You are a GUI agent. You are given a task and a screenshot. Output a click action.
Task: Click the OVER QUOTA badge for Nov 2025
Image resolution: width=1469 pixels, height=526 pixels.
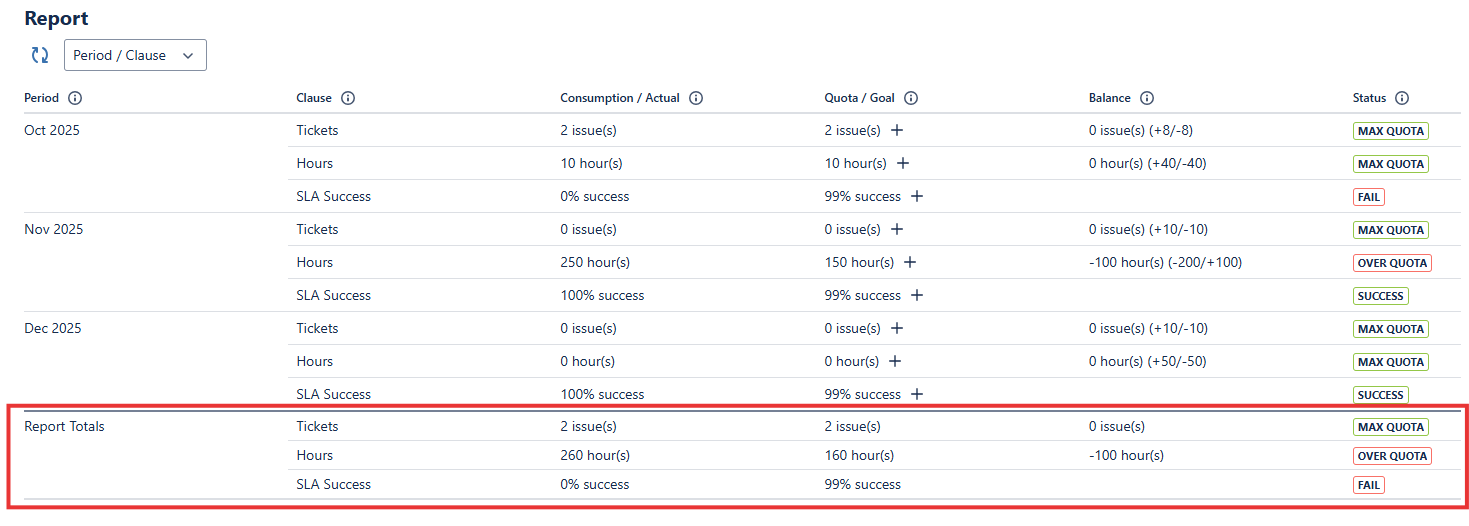[x=1392, y=263]
